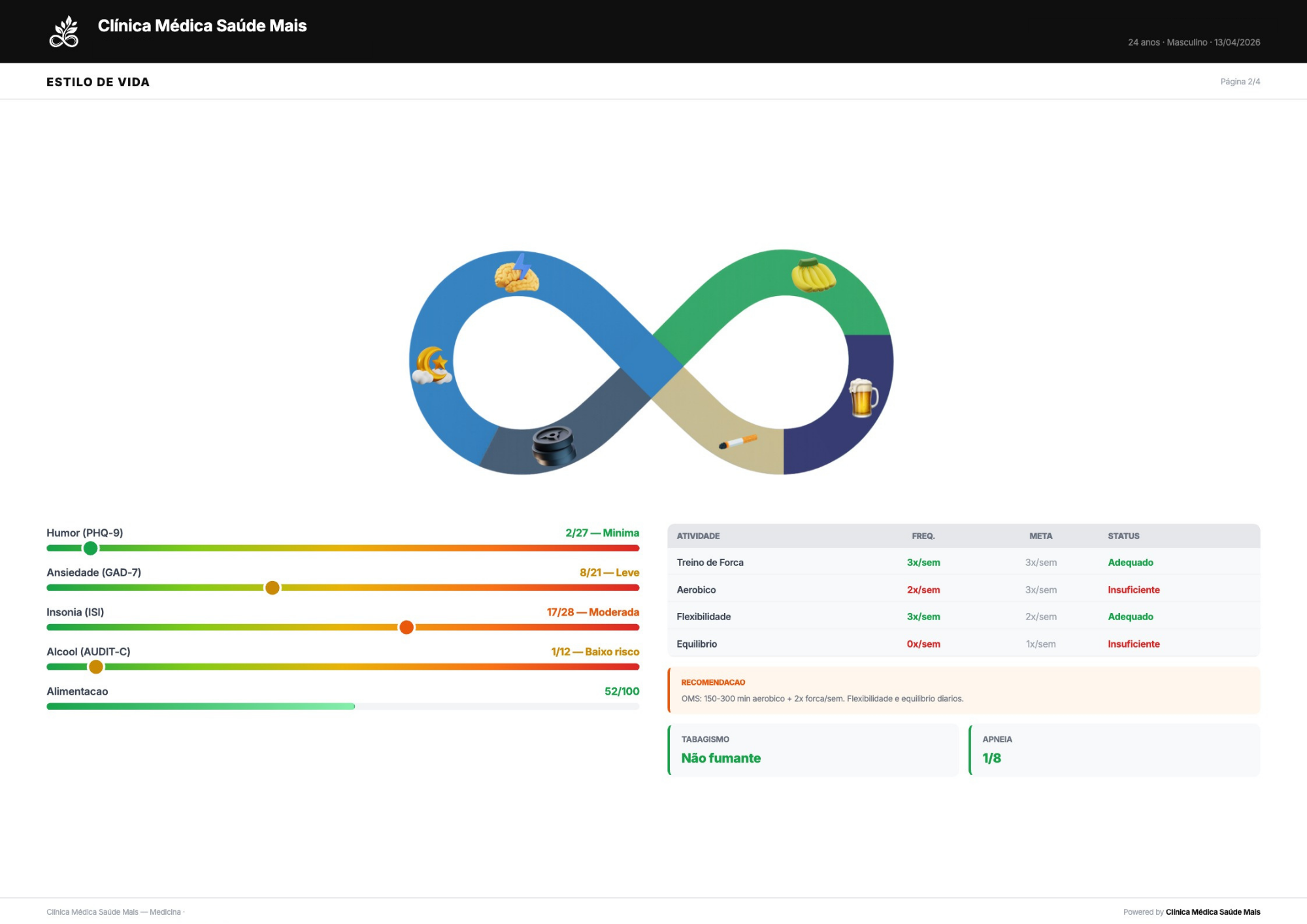Click the Alimentacao progress bar
Screen dimensions: 1307x924
pos(342,706)
